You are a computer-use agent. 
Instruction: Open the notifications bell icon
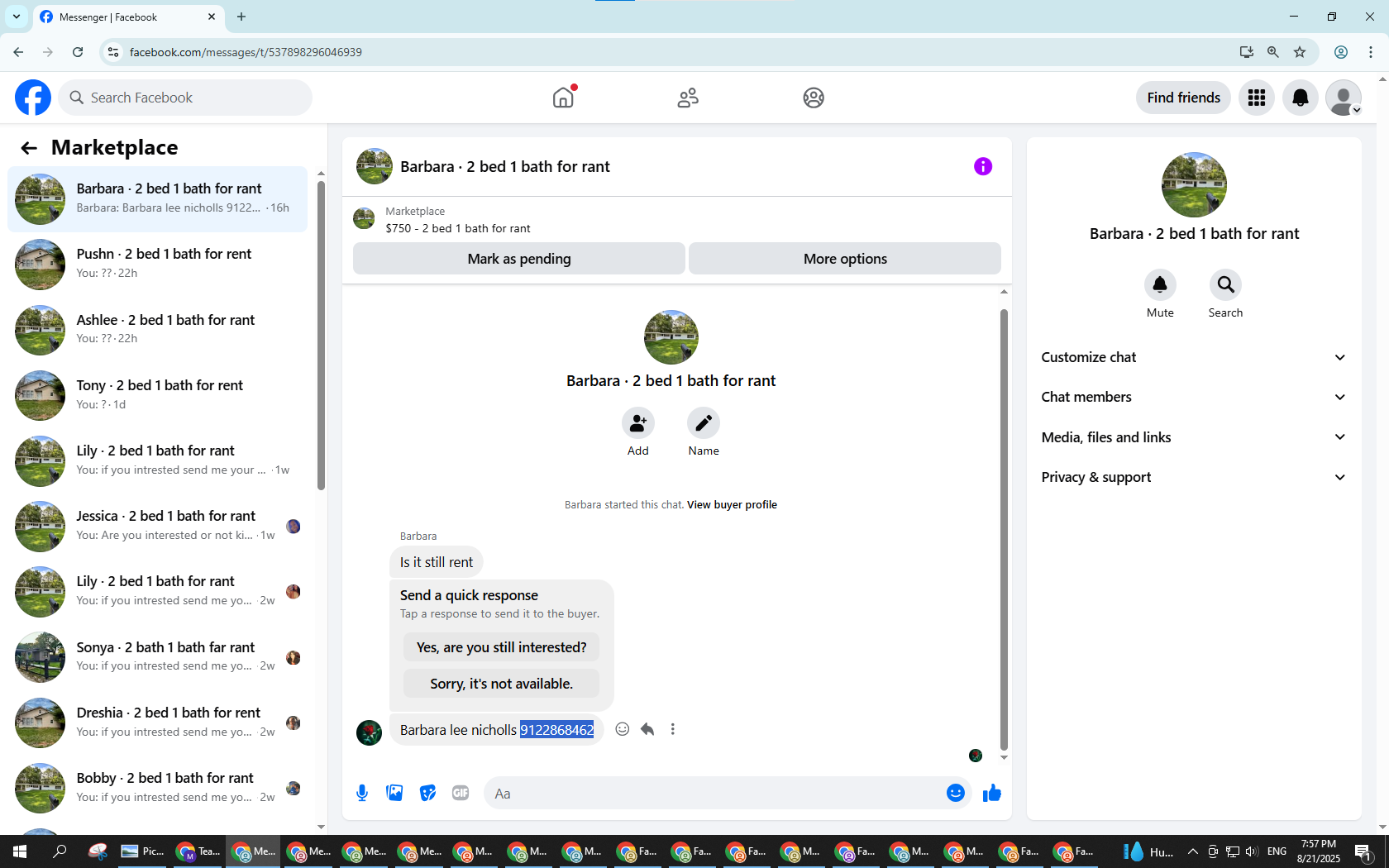1301,98
